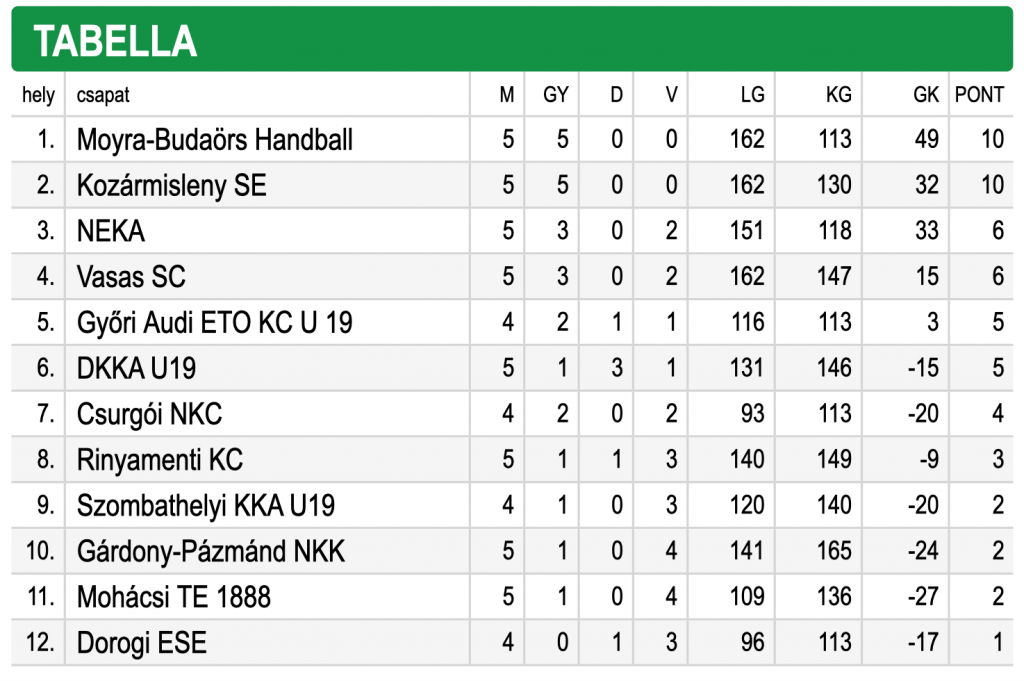Click the Dorogi ESE team name
Screen dimensions: 1024x681
(x=141, y=643)
